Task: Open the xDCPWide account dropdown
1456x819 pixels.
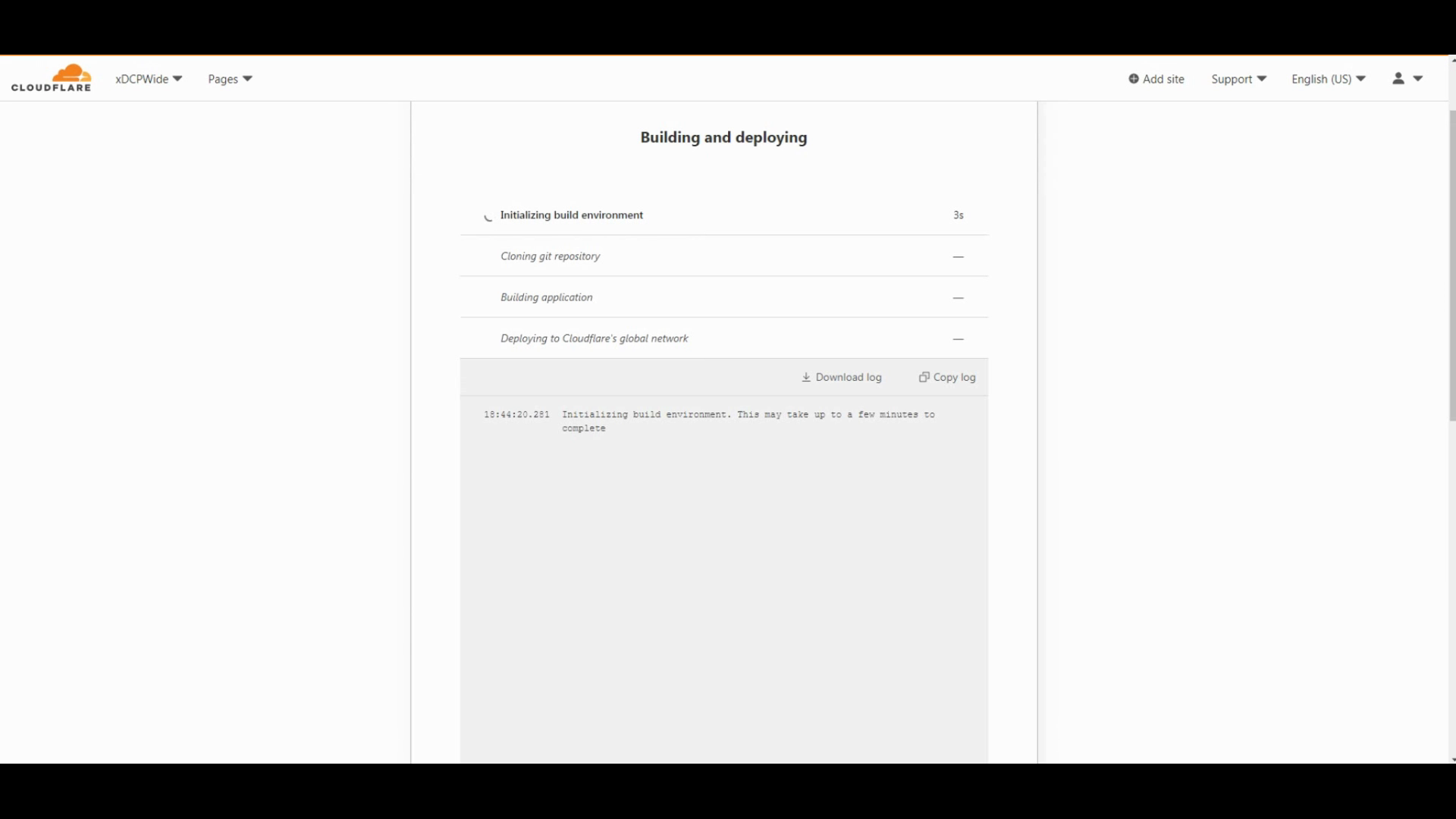Action: pos(149,79)
